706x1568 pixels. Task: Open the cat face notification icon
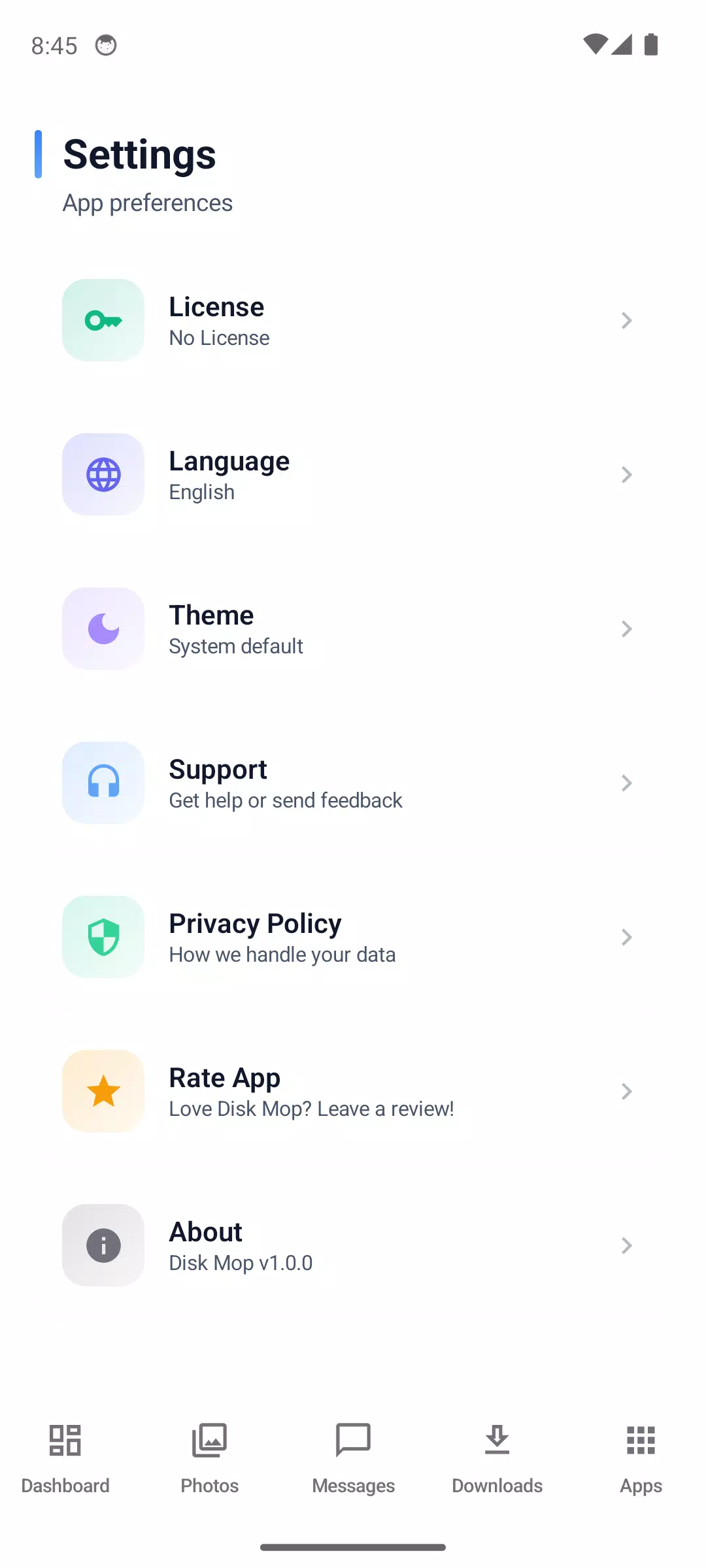click(106, 45)
